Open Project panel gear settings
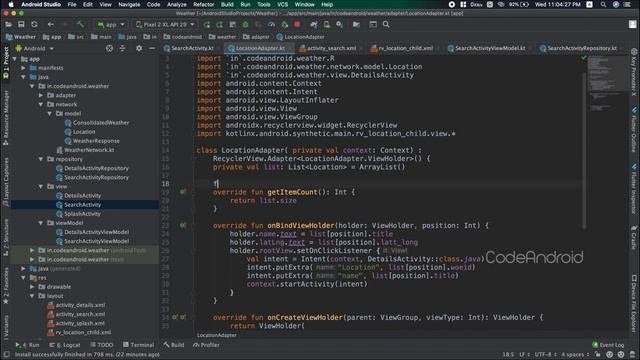 pos(139,48)
